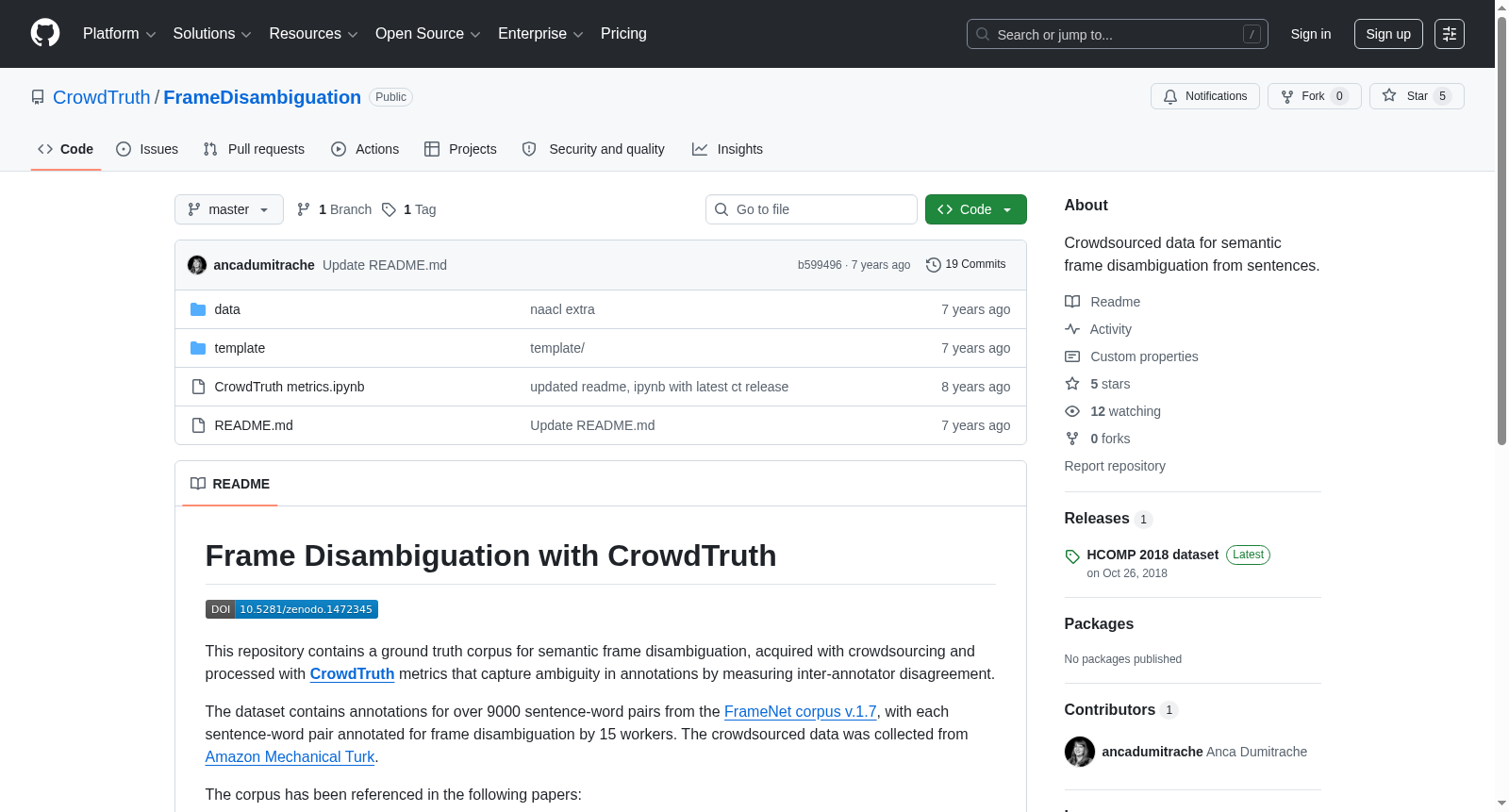Open the Pricing page
Screen dimensions: 1509x812
tap(623, 34)
